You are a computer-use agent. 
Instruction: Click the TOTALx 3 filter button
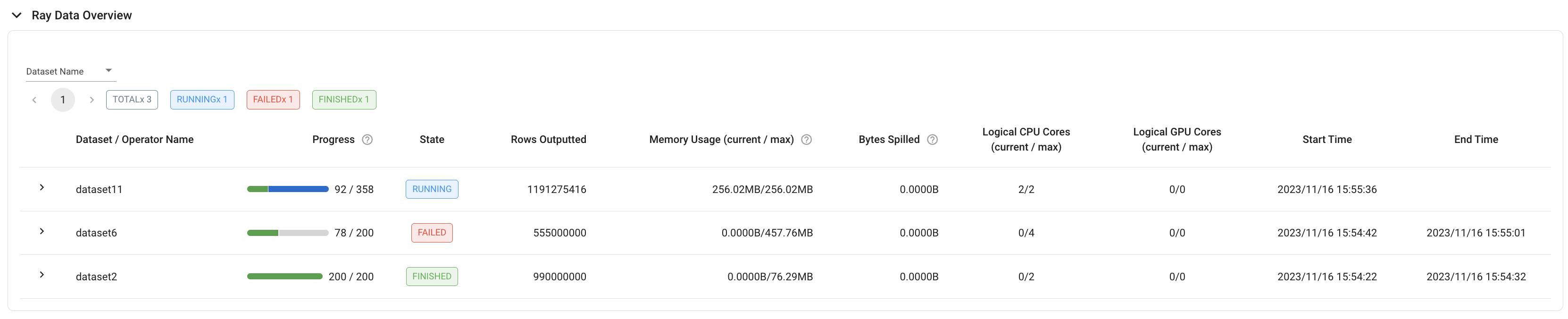click(132, 99)
